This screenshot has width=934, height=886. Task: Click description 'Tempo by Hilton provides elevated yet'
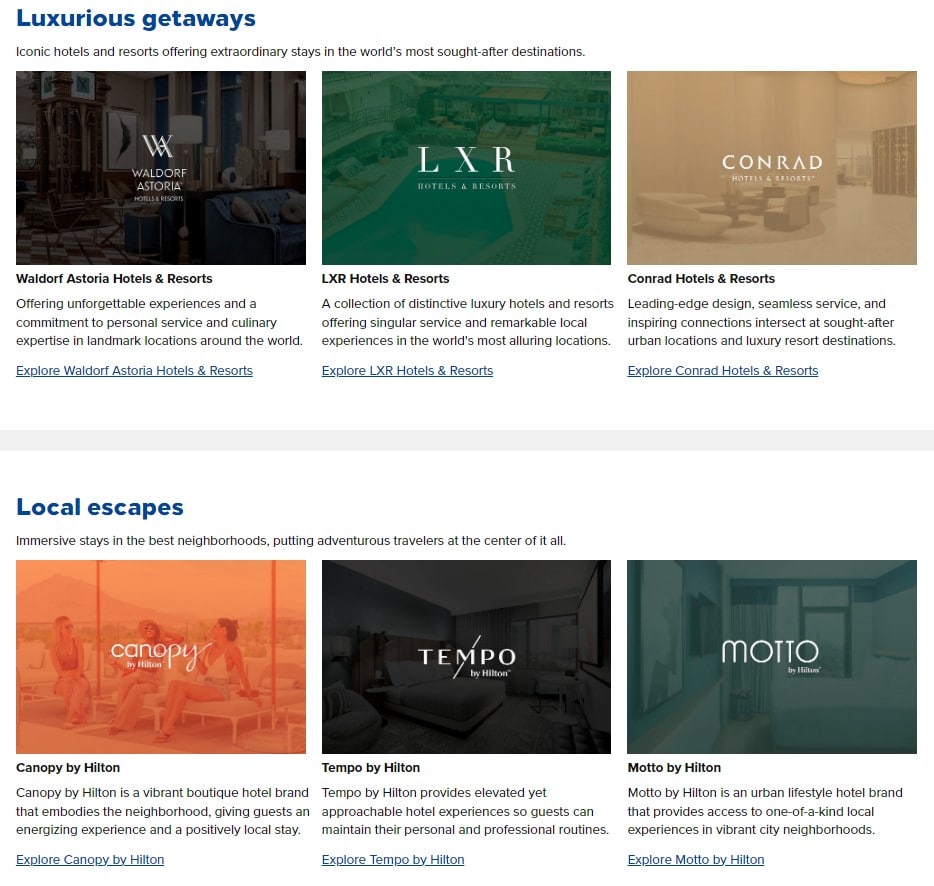(465, 811)
